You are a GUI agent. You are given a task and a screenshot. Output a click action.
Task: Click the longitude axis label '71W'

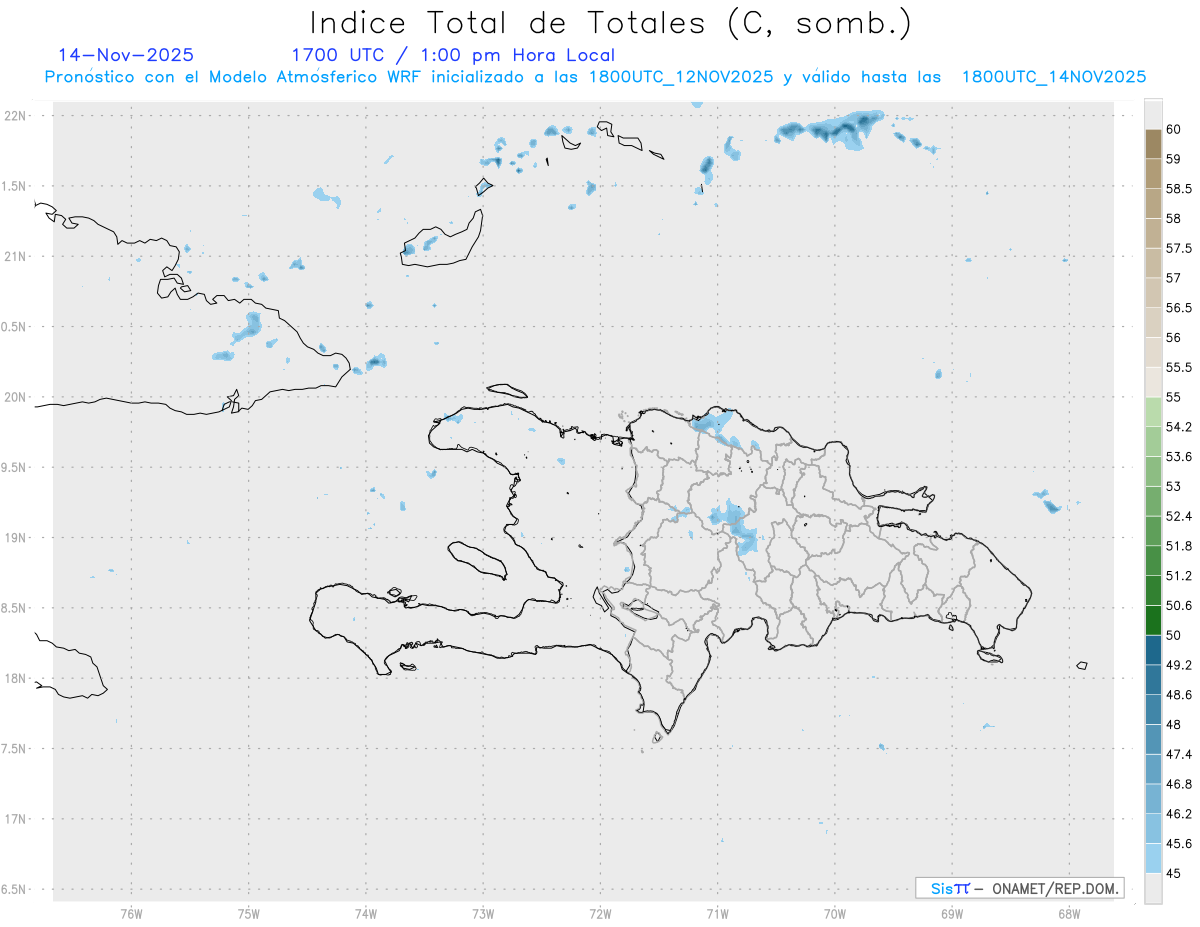(717, 913)
